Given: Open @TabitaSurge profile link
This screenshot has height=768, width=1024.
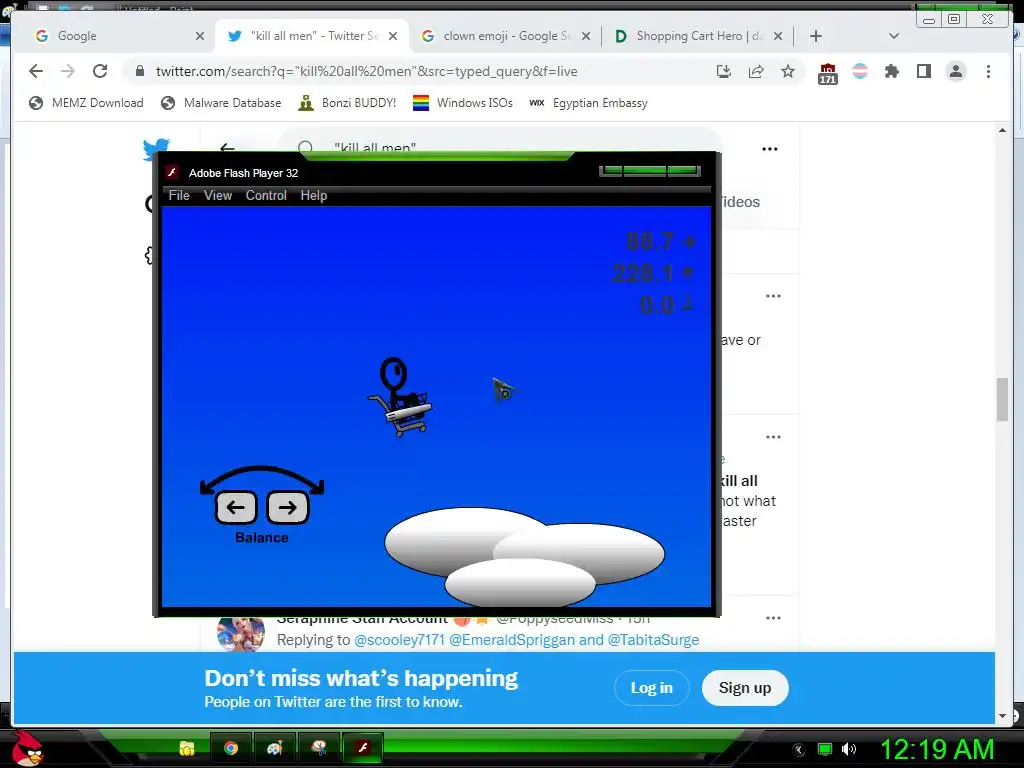Looking at the screenshot, I should point(653,640).
